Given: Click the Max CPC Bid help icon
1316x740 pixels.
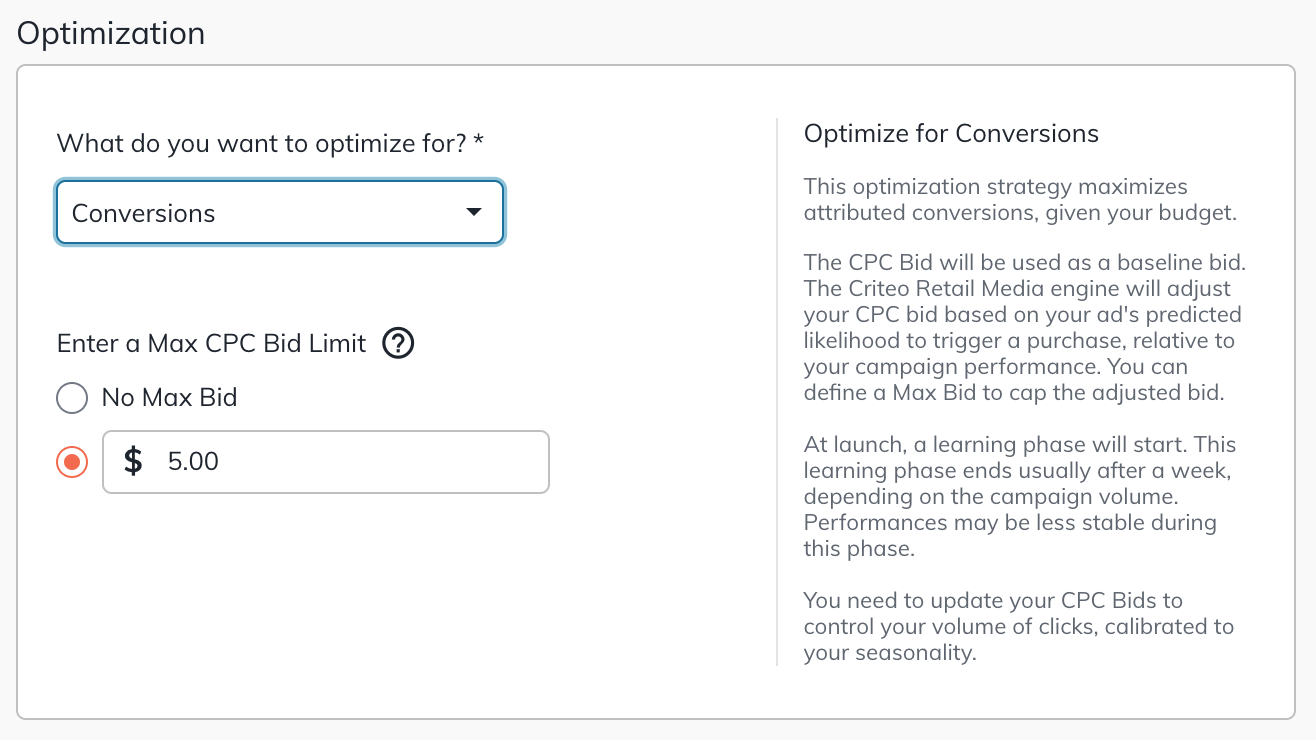Looking at the screenshot, I should coord(398,344).
